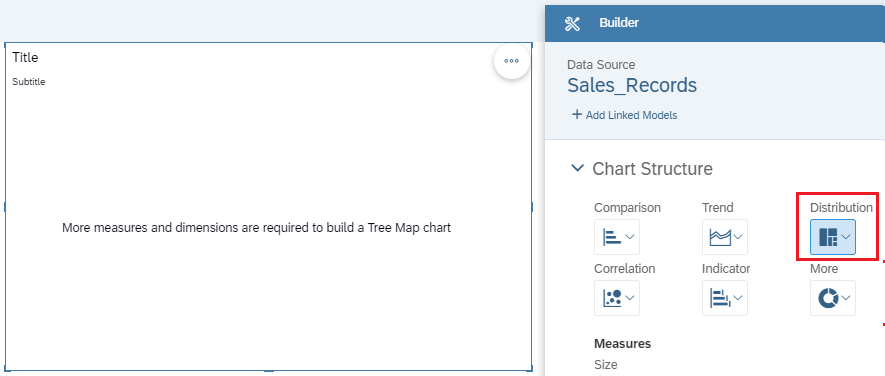Select the area chart Trend icon

(720, 237)
